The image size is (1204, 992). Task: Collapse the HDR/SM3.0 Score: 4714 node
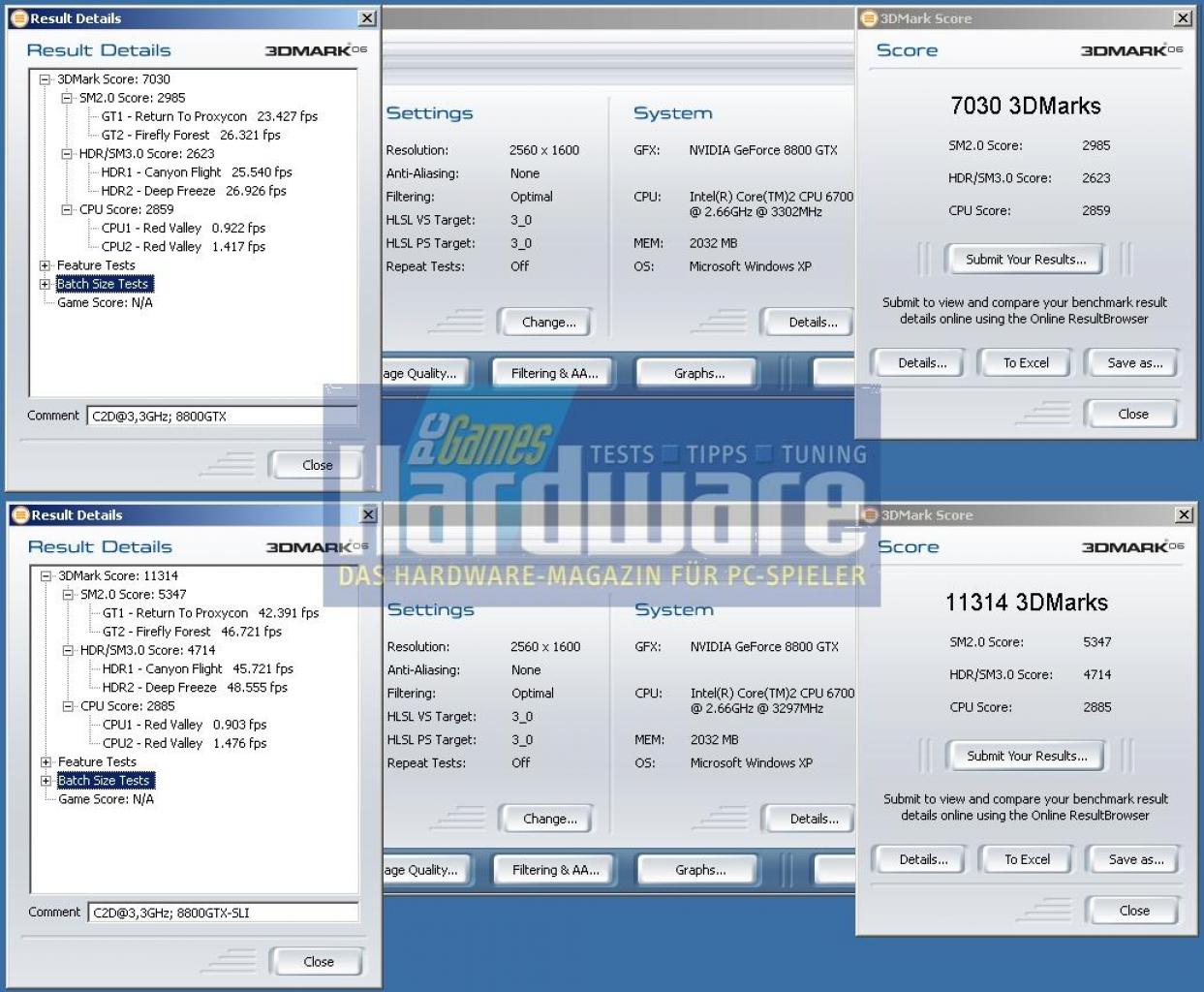point(68,651)
